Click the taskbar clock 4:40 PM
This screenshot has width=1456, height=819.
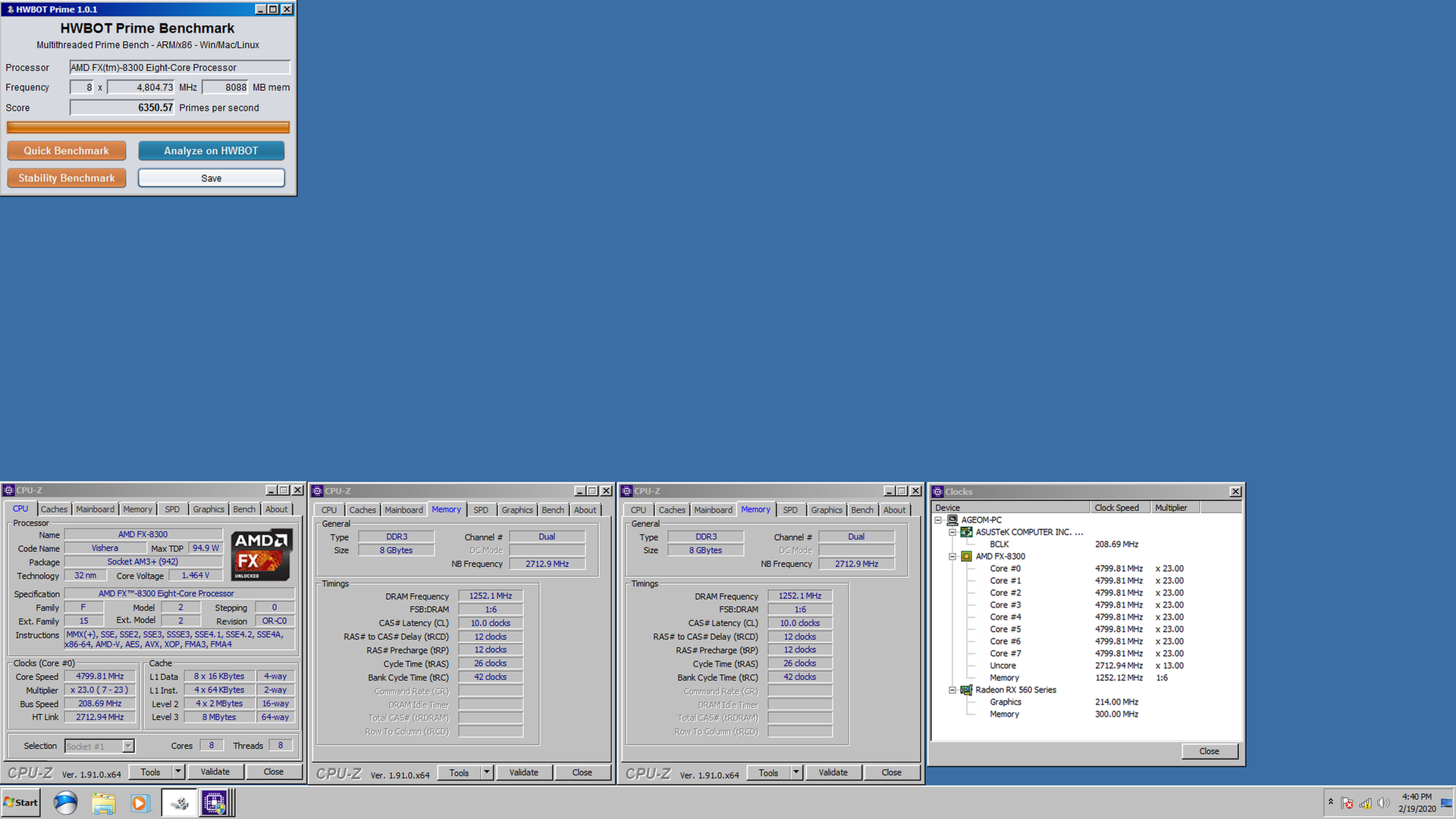1417,802
